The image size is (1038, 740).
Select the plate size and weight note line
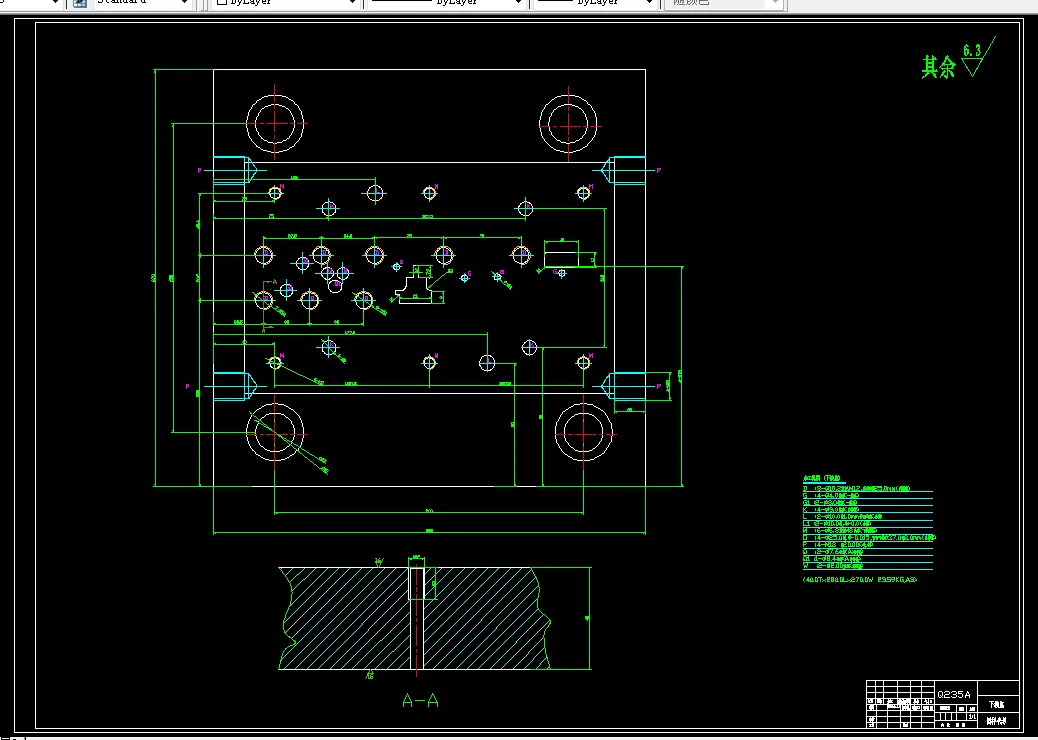click(859, 580)
